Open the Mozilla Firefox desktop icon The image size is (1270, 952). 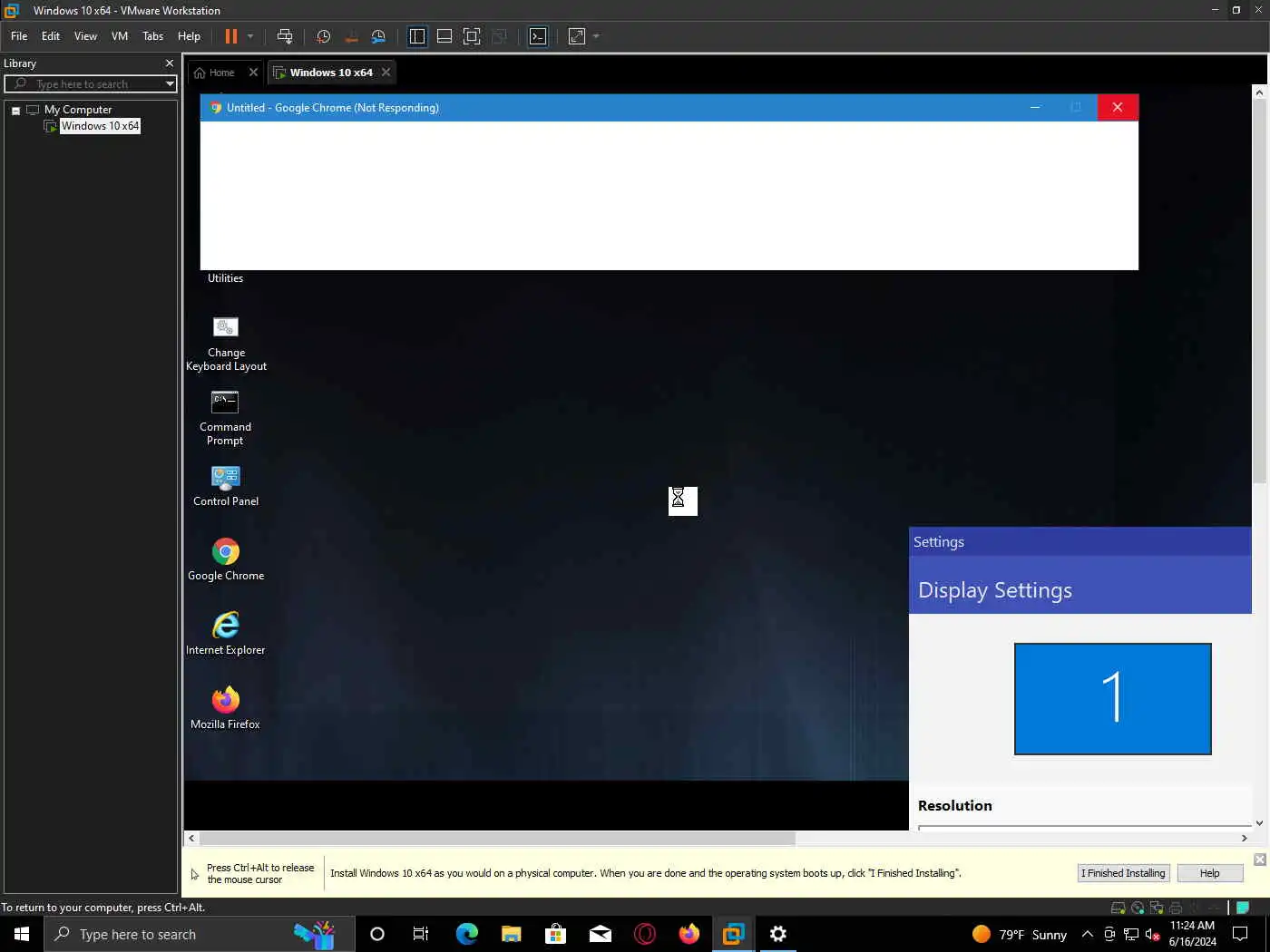pos(226,708)
